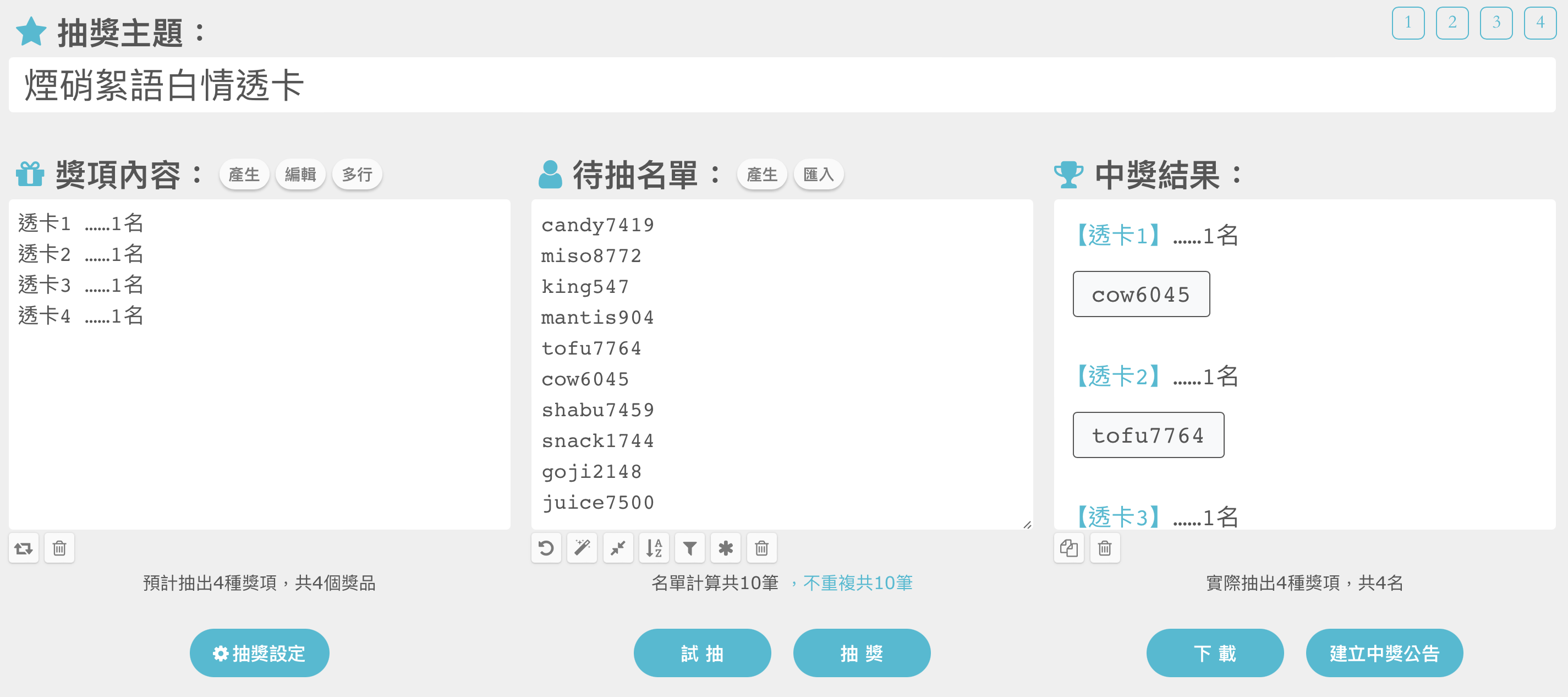Click the 多行 button for prizes
The image size is (1568, 697).
(357, 175)
